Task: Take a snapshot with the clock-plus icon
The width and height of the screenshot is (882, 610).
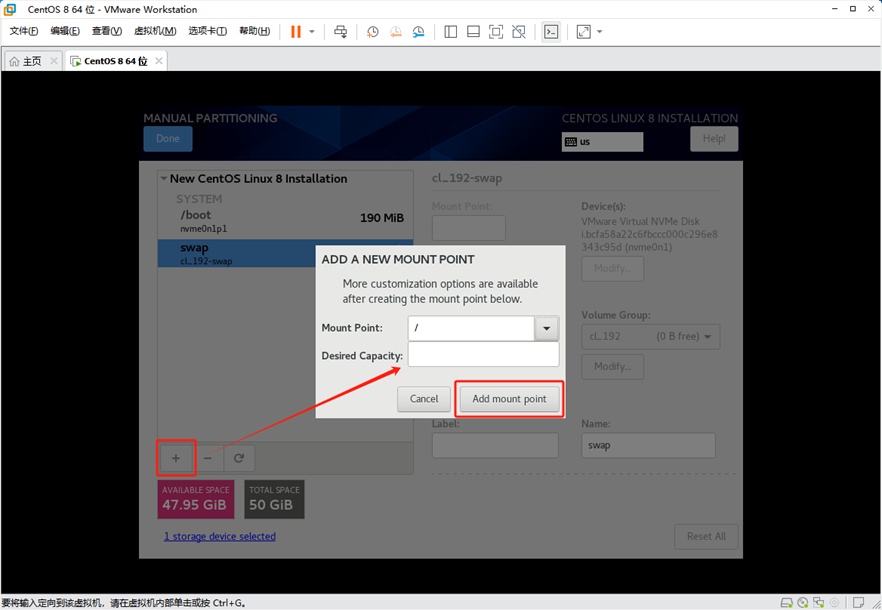Action: (x=372, y=32)
